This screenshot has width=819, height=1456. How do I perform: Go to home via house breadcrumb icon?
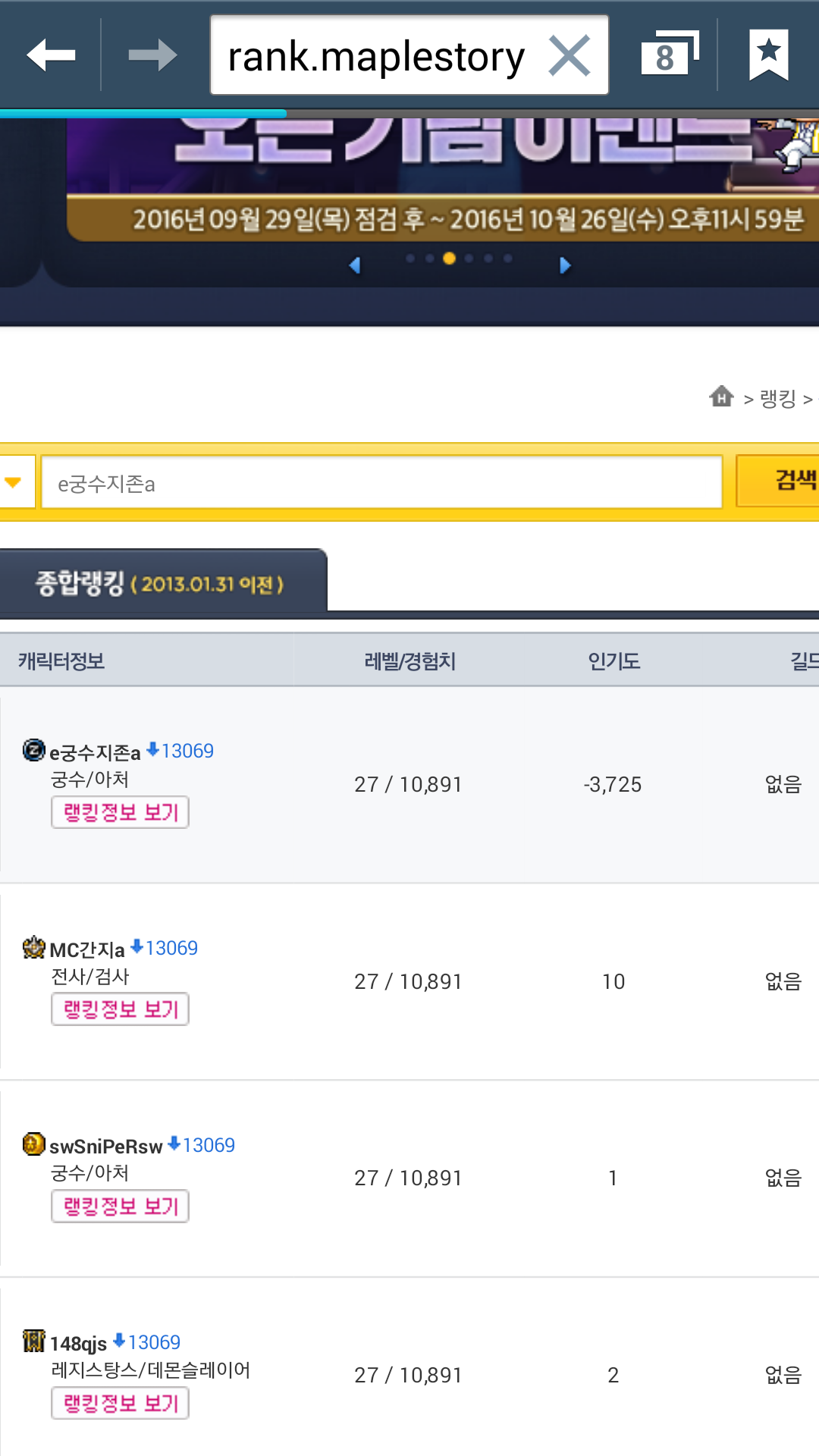pos(721,396)
